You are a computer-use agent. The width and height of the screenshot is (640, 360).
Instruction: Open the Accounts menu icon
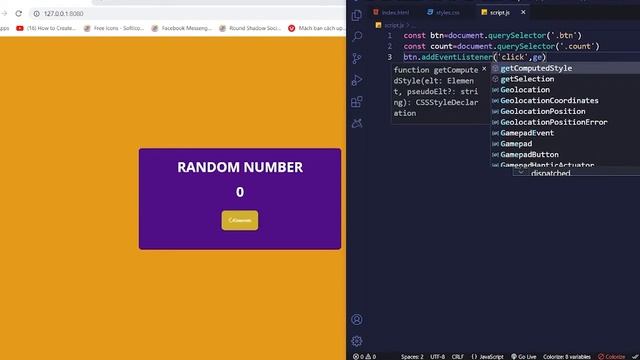pyautogui.click(x=357, y=319)
